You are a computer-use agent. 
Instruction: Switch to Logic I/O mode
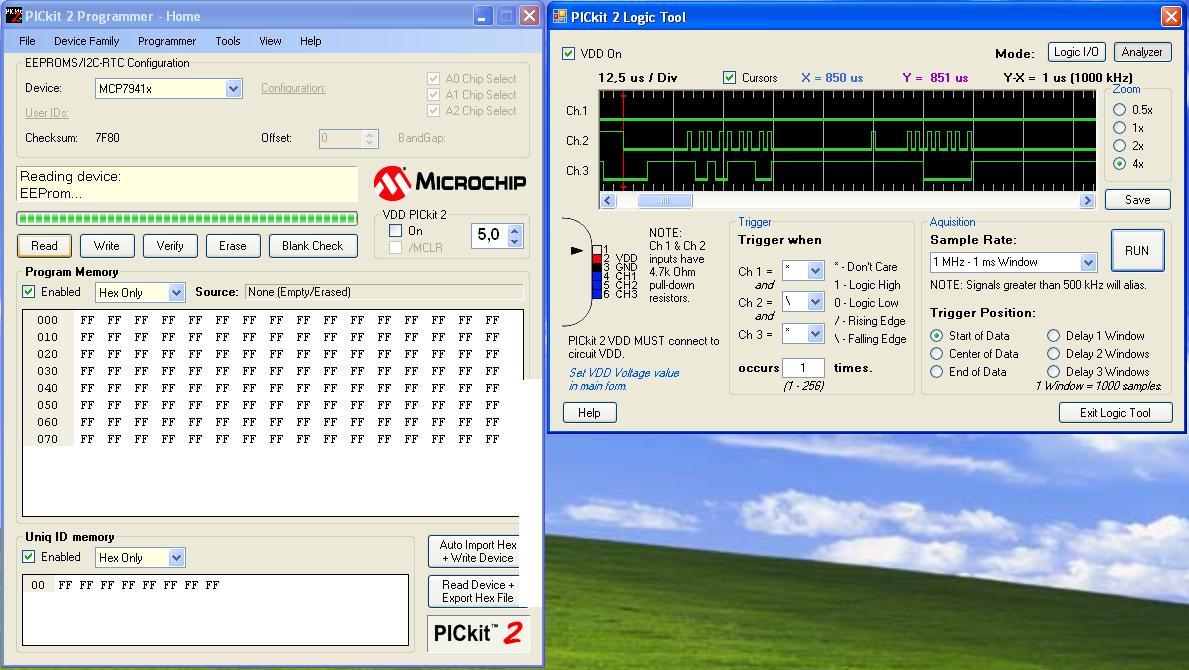[x=1076, y=52]
